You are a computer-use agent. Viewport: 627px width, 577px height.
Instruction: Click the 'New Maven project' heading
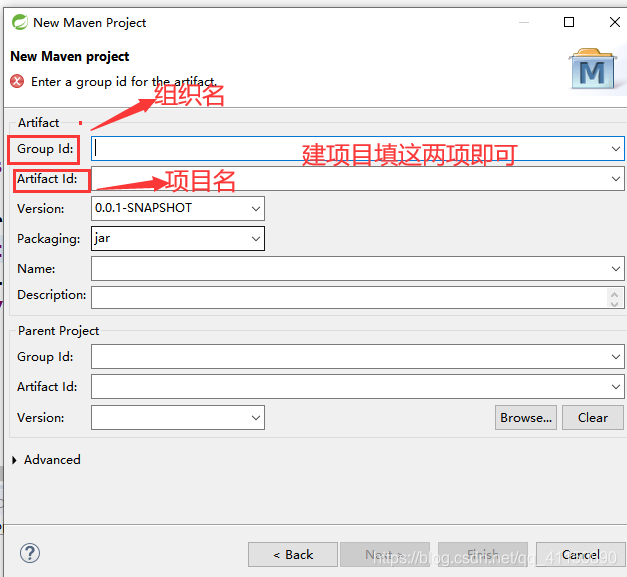pos(70,56)
